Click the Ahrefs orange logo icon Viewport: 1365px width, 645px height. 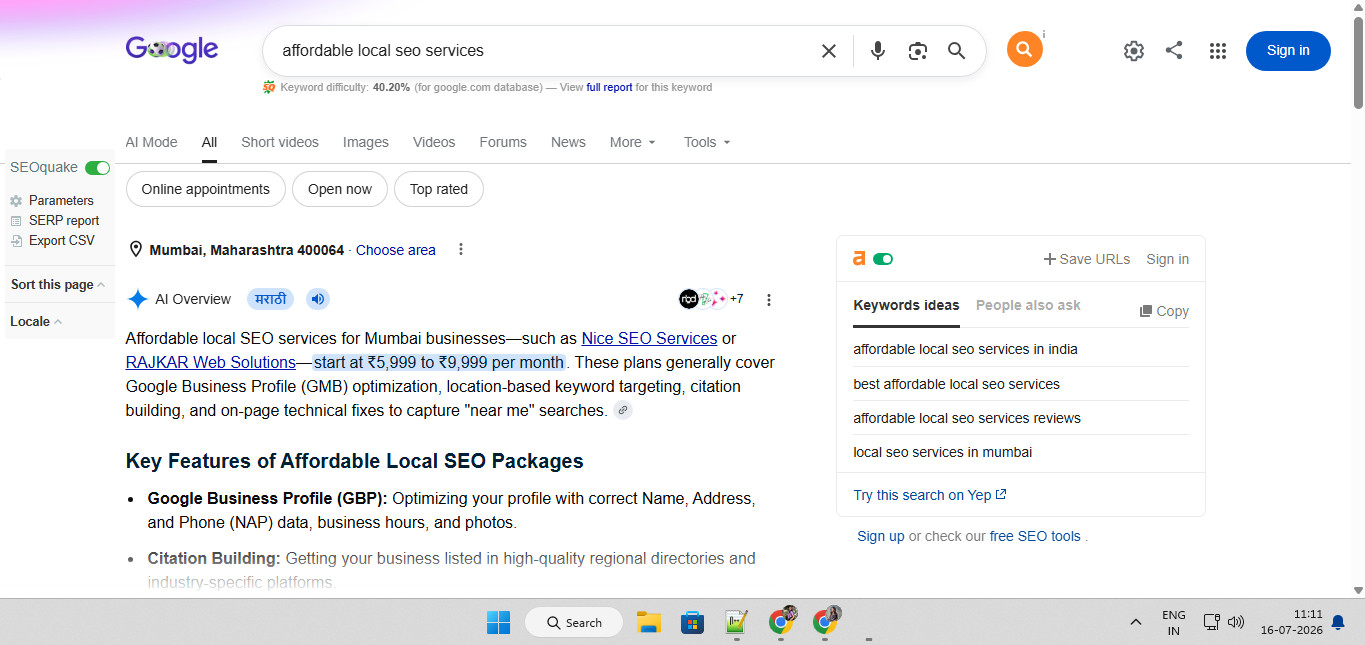click(x=858, y=258)
